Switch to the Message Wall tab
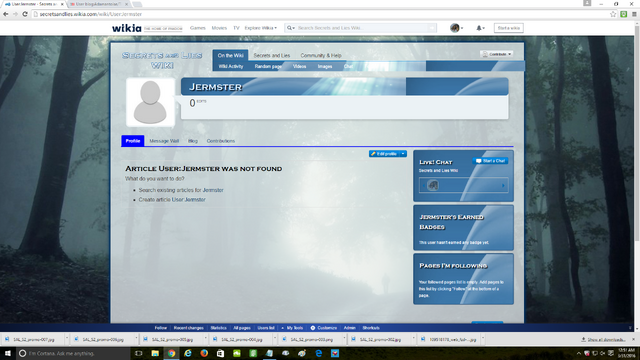The width and height of the screenshot is (640, 360). point(164,141)
